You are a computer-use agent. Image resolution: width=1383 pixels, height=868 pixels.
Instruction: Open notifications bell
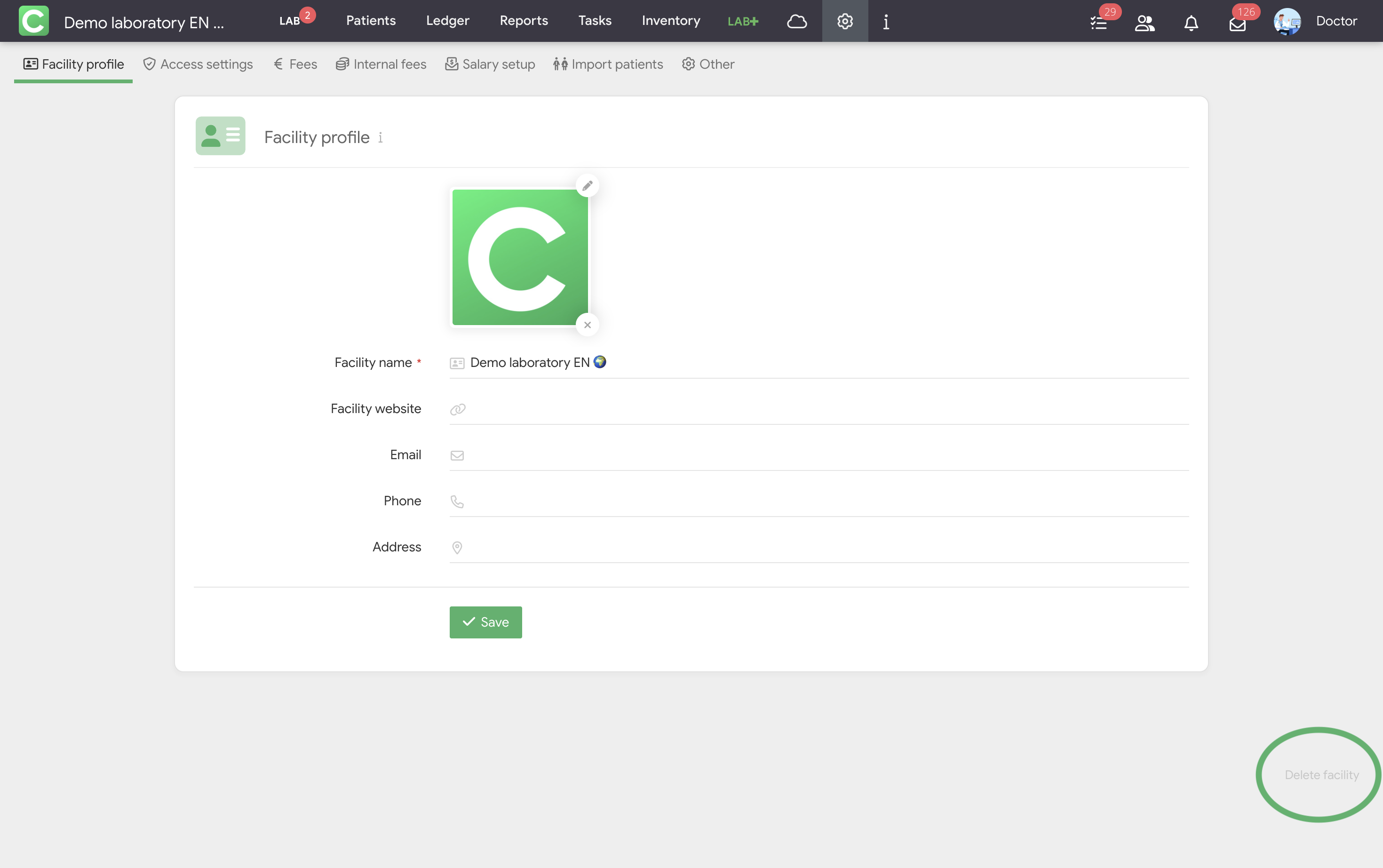coord(1192,23)
